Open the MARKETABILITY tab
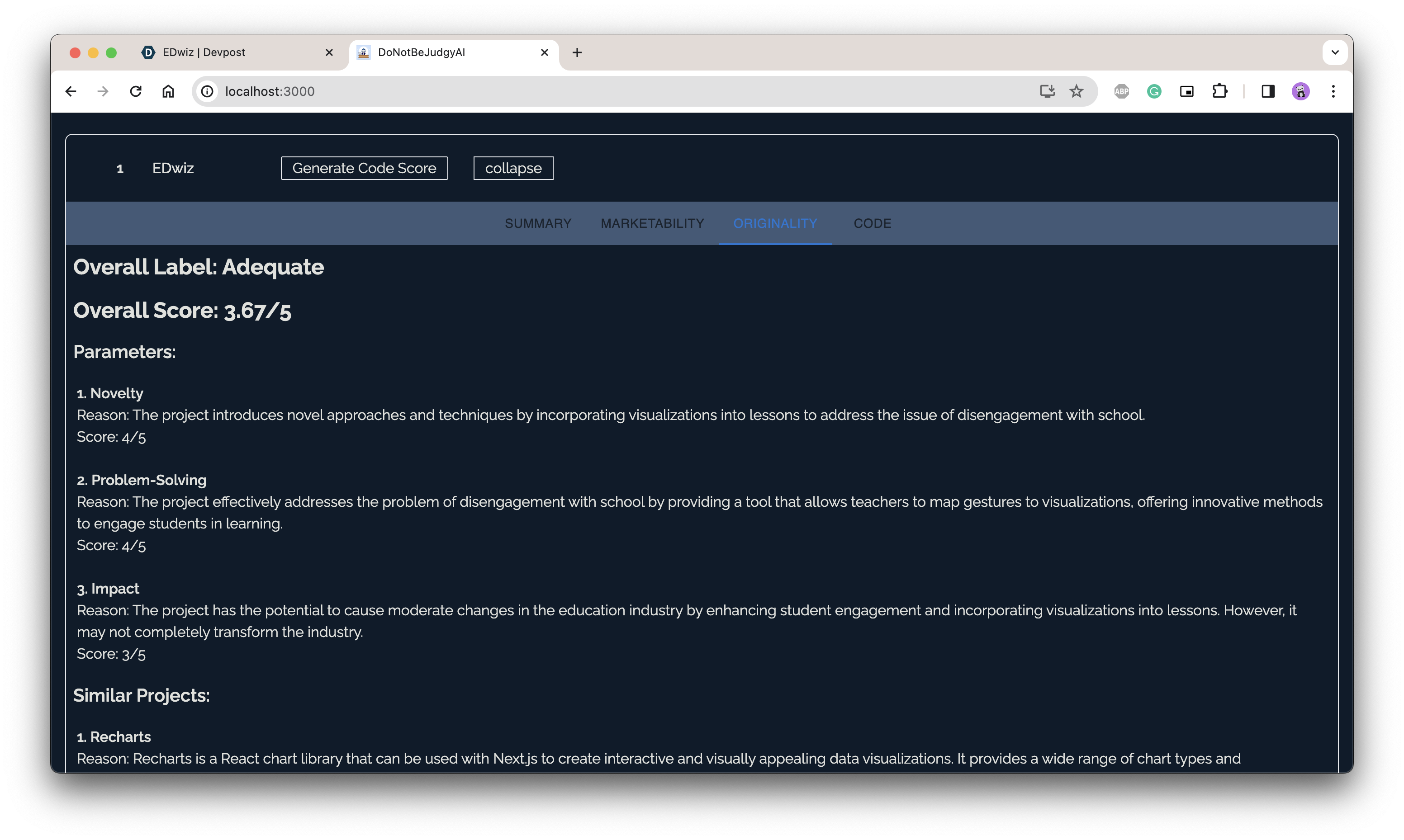 pyautogui.click(x=652, y=224)
